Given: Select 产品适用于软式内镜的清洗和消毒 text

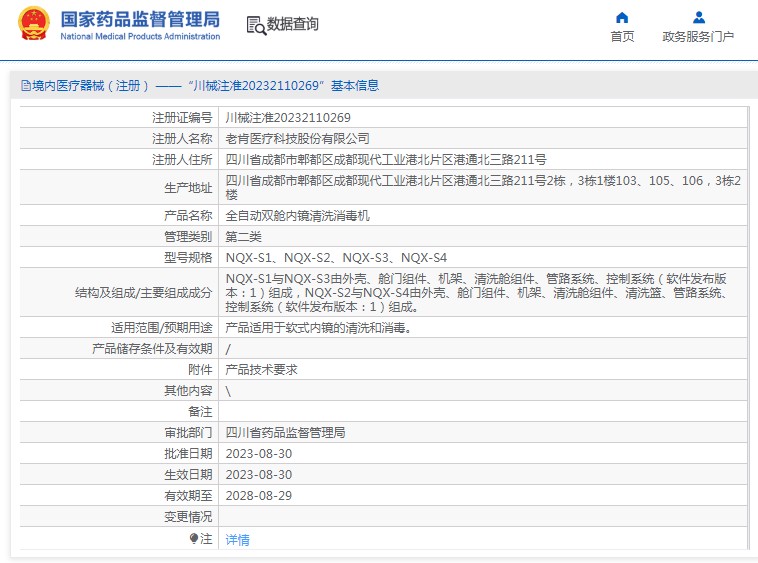Looking at the screenshot, I should [319, 328].
